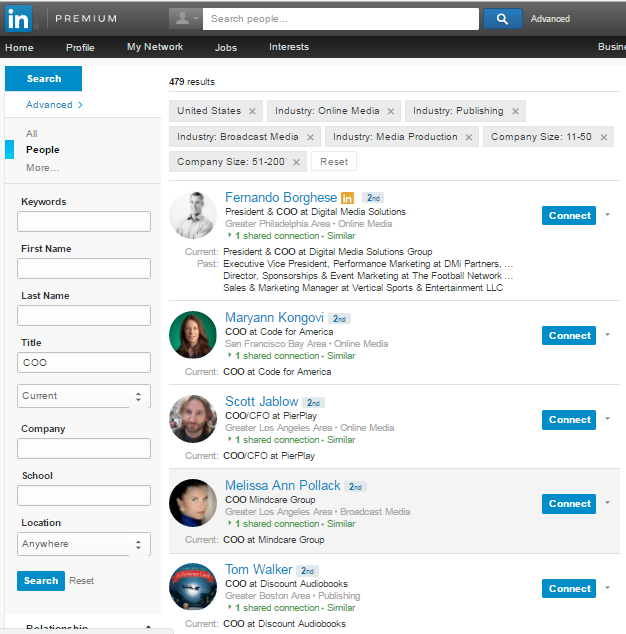The width and height of the screenshot is (626, 634).
Task: Expand Scott Jablow's 1 shared connection
Action: pos(273,440)
